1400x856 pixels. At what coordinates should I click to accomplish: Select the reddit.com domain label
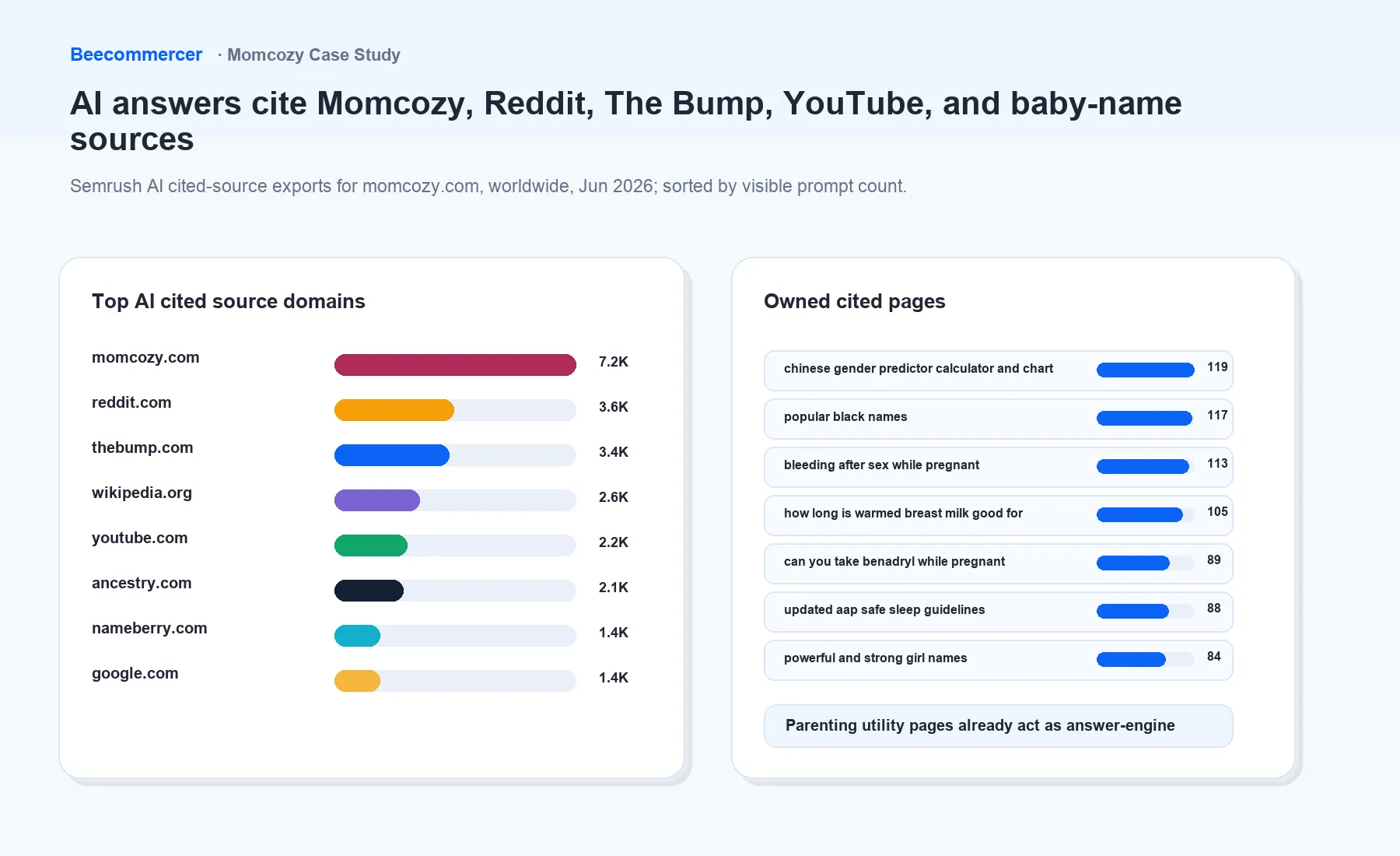coord(131,402)
